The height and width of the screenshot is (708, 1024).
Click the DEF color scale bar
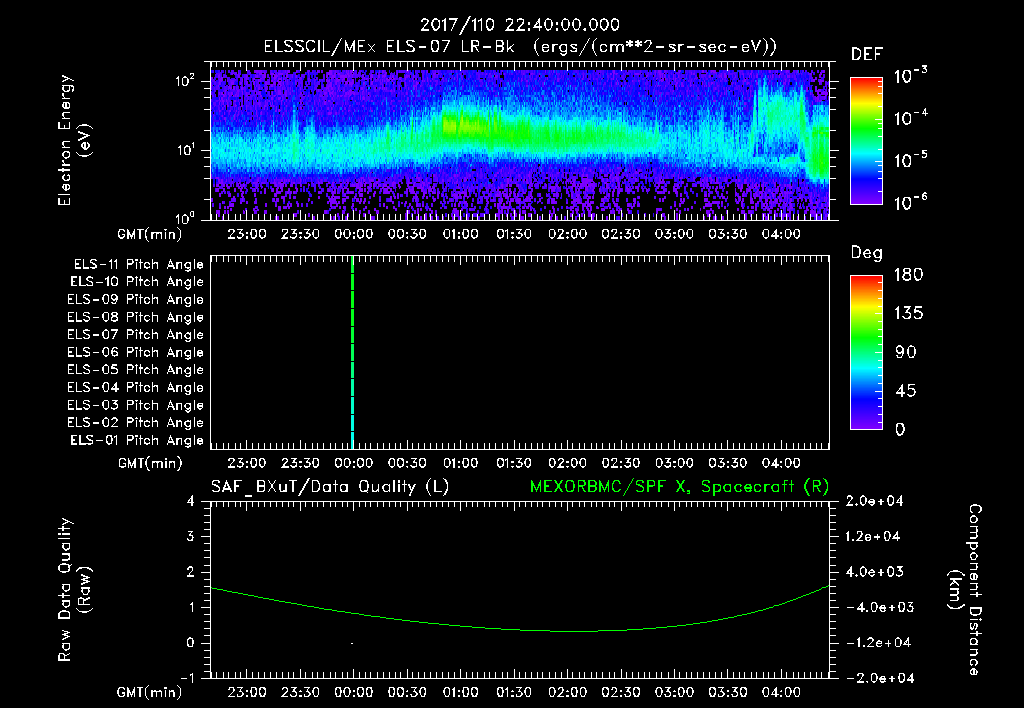[x=866, y=141]
